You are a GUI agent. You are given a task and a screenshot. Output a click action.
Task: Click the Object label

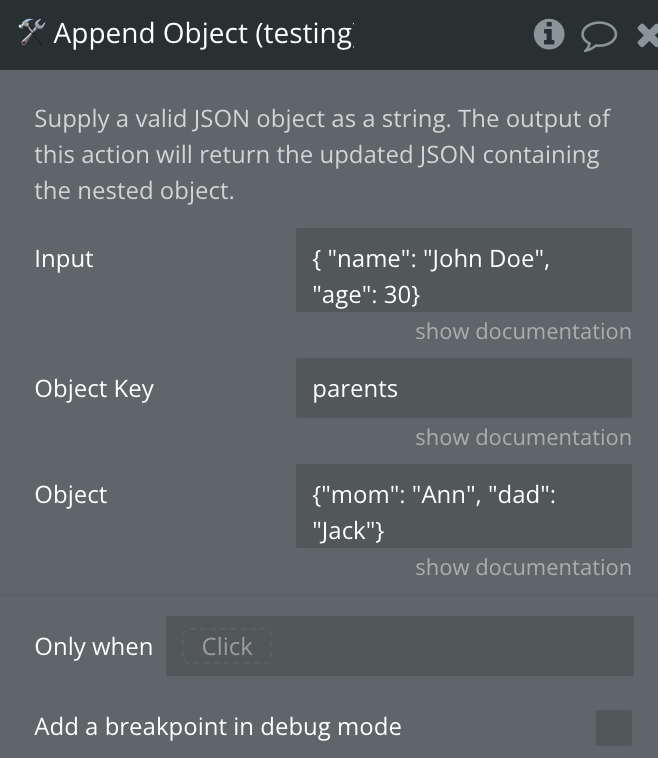(71, 495)
